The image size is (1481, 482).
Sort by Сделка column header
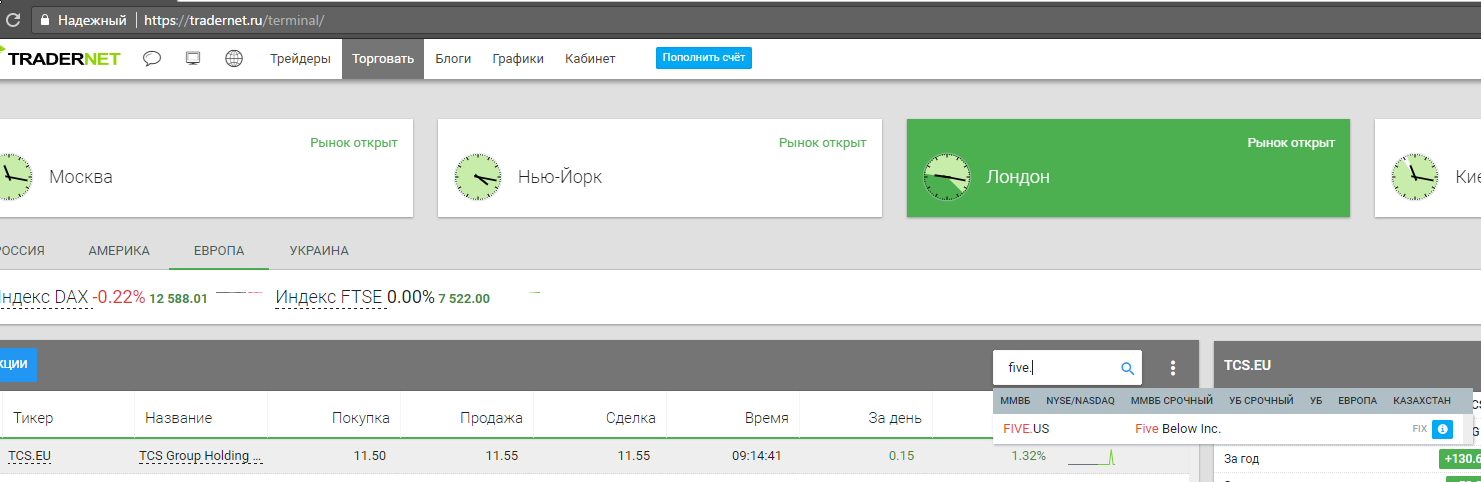point(631,418)
